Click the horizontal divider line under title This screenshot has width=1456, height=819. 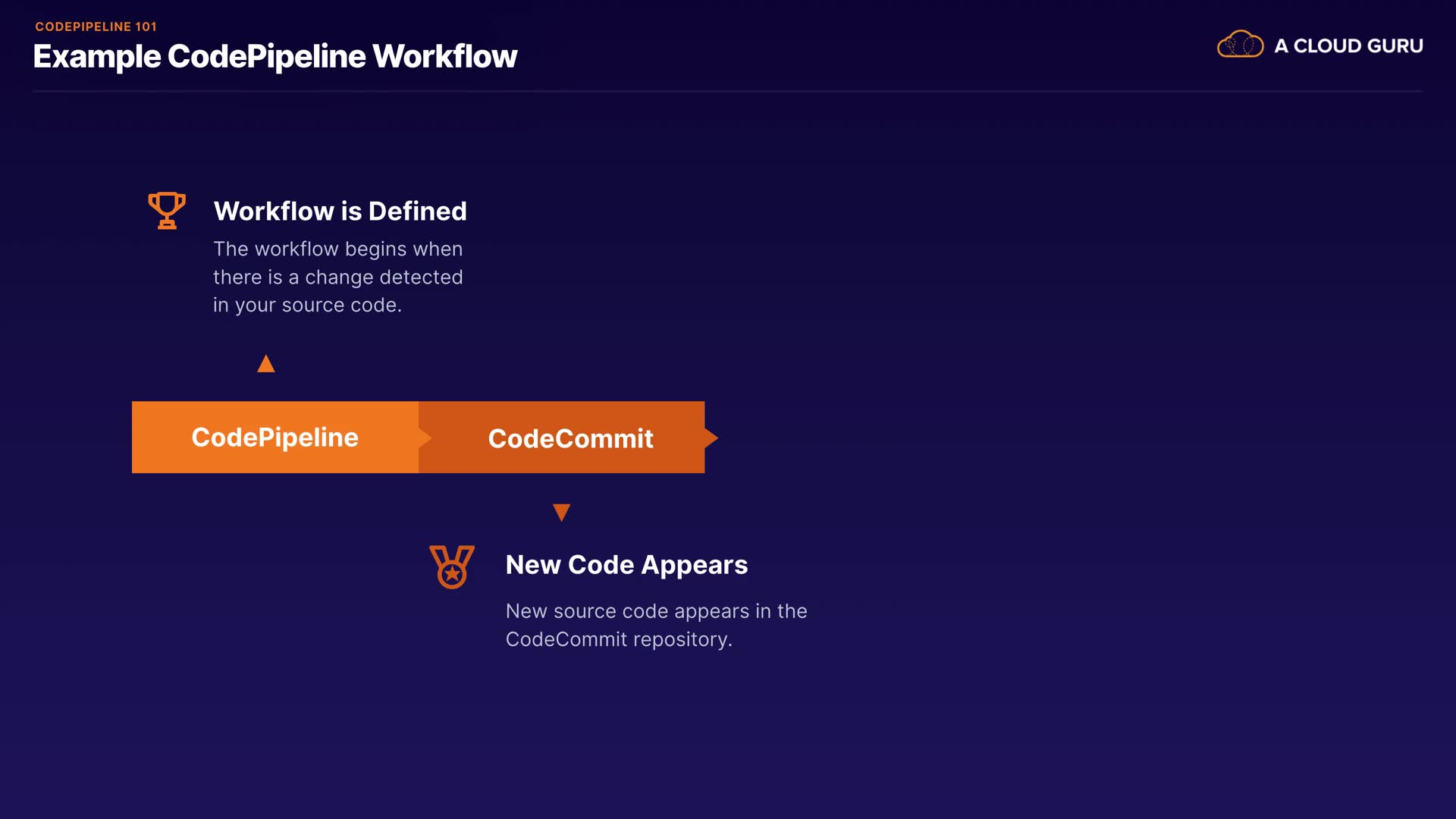click(x=728, y=92)
